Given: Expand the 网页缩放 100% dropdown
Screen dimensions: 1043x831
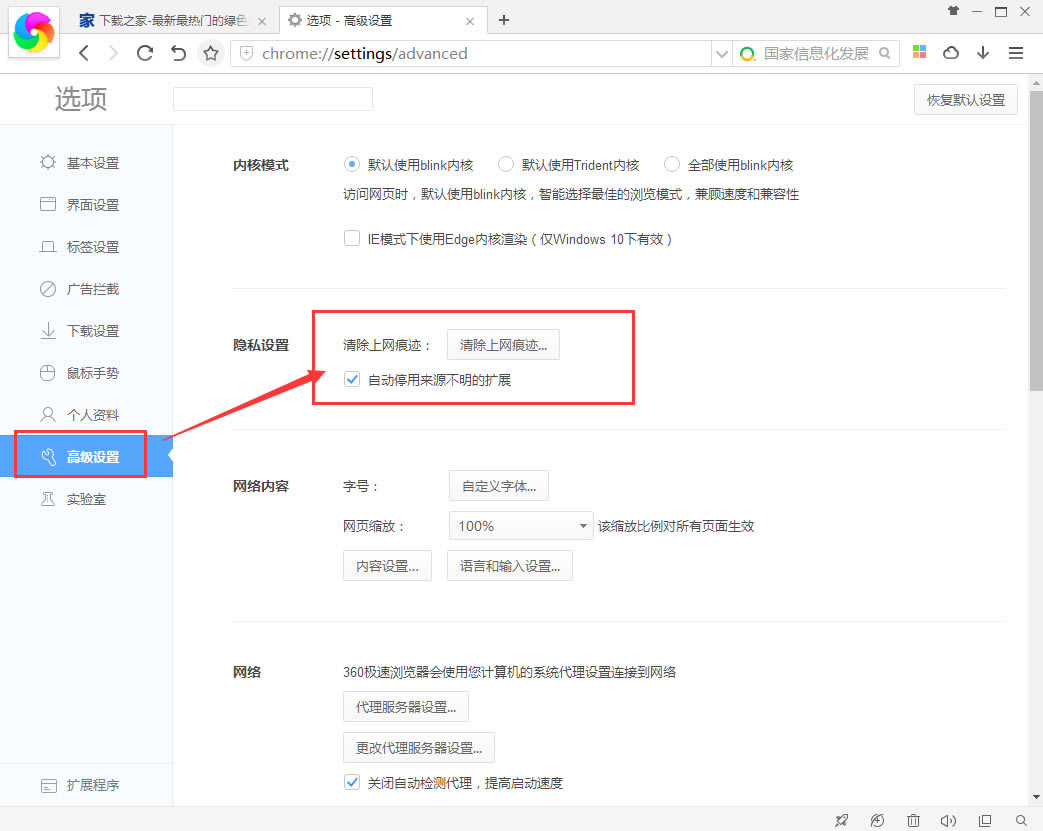Looking at the screenshot, I should click(519, 526).
